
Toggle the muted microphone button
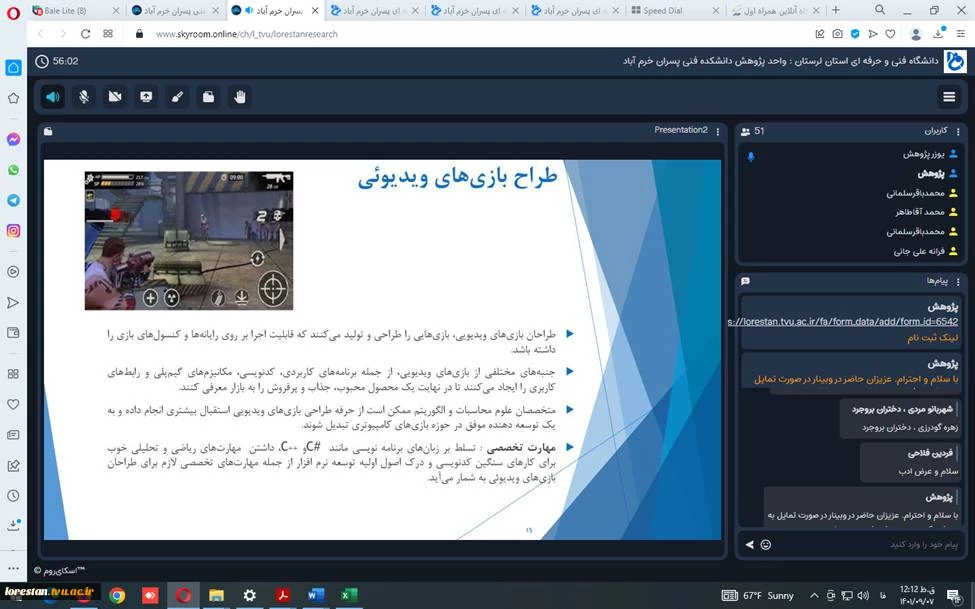(x=84, y=97)
